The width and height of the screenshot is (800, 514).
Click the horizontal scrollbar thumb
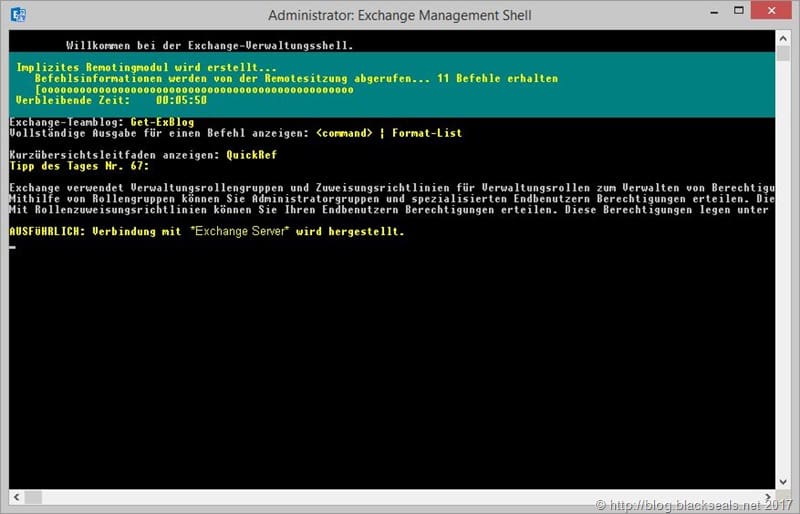(33, 497)
